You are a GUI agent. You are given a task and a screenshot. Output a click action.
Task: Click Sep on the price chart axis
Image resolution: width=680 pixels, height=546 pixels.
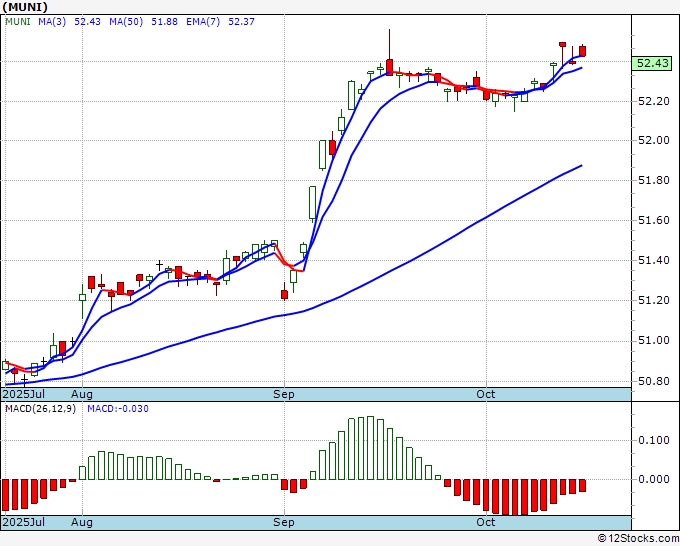coord(284,394)
